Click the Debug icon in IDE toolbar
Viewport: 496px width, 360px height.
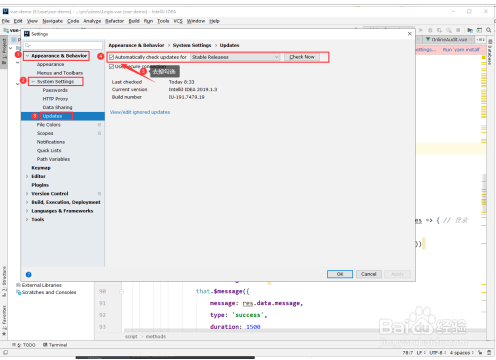430,30
